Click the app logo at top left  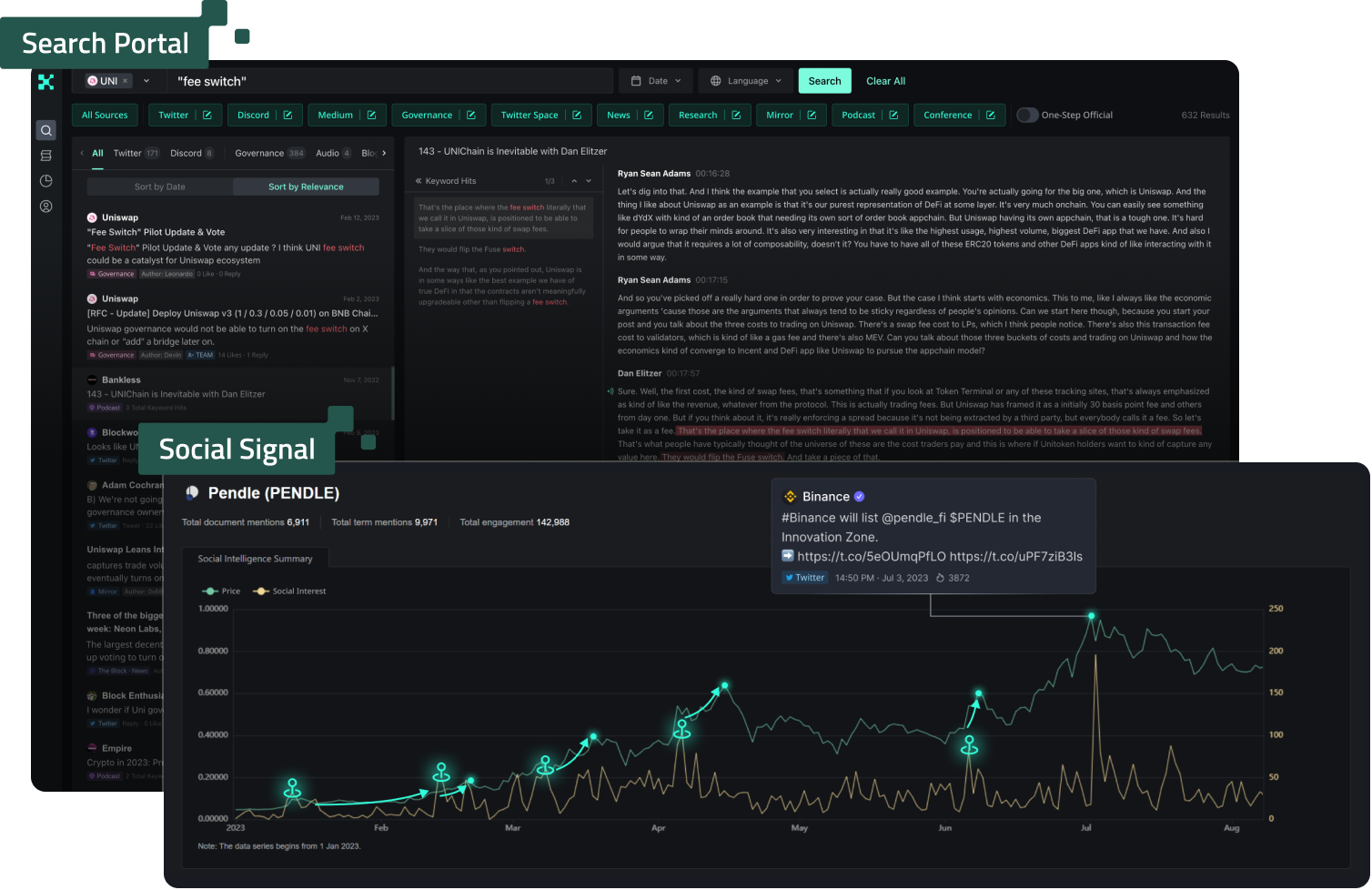click(45, 82)
